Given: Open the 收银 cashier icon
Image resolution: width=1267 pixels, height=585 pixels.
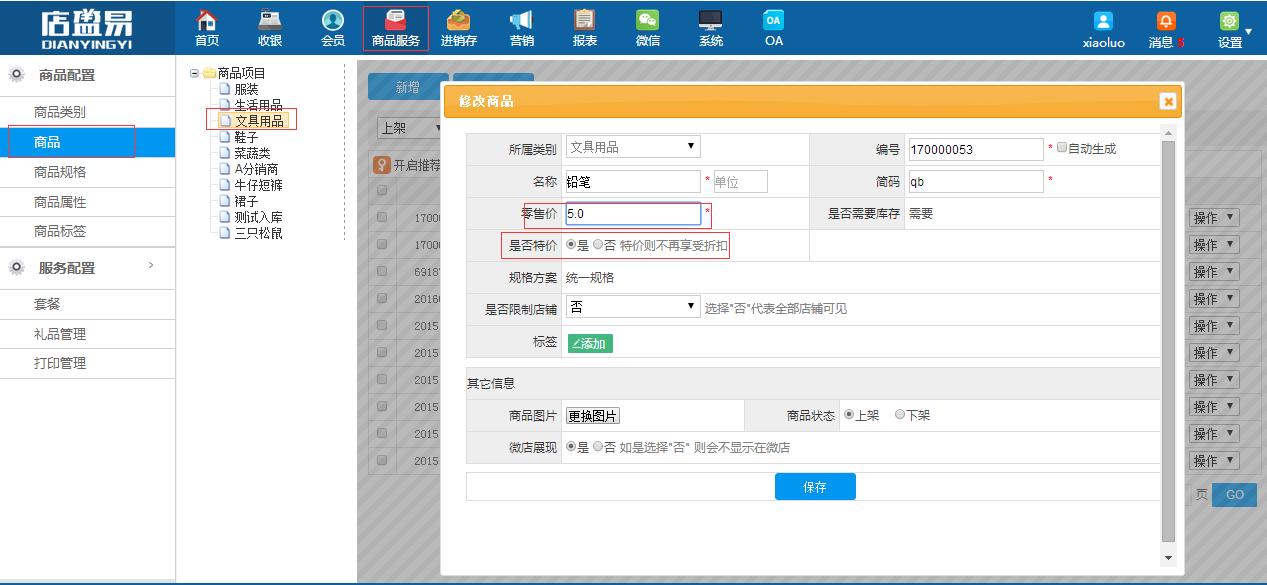Looking at the screenshot, I should [x=269, y=19].
